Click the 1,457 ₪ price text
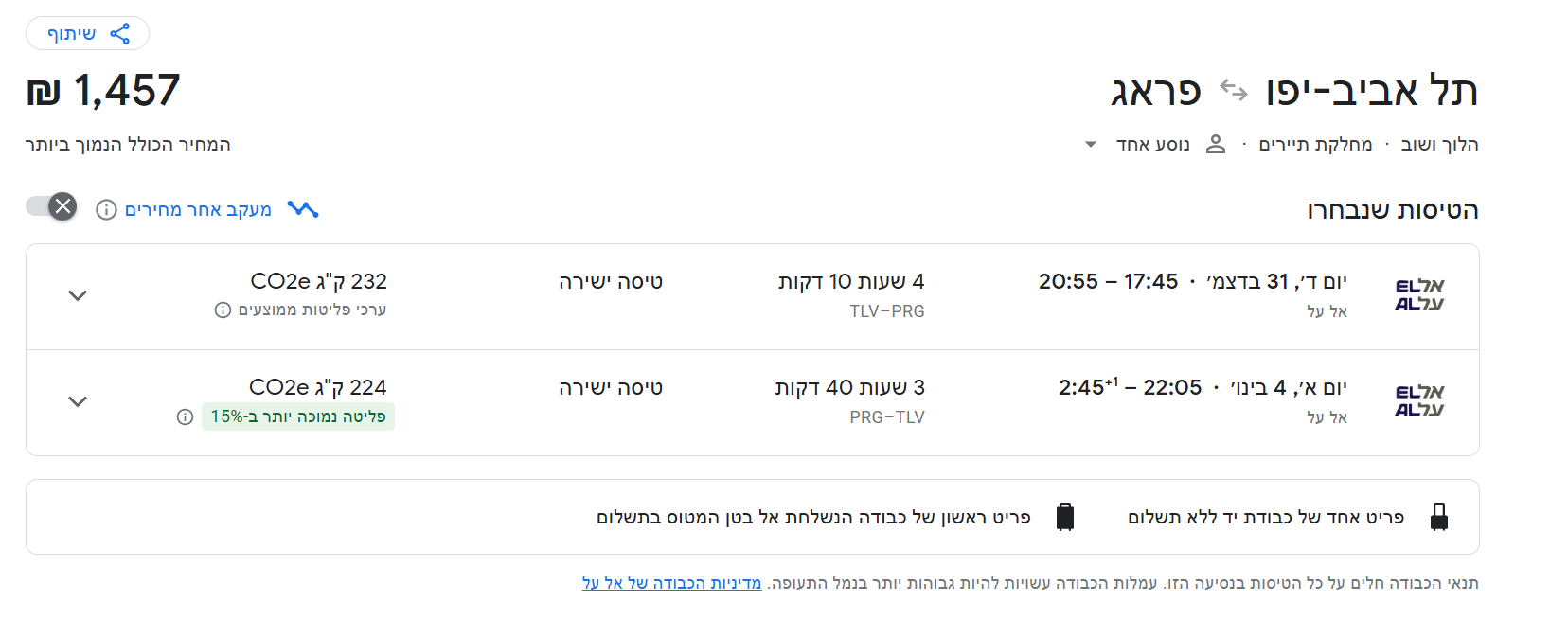This screenshot has width=1568, height=620. [102, 90]
